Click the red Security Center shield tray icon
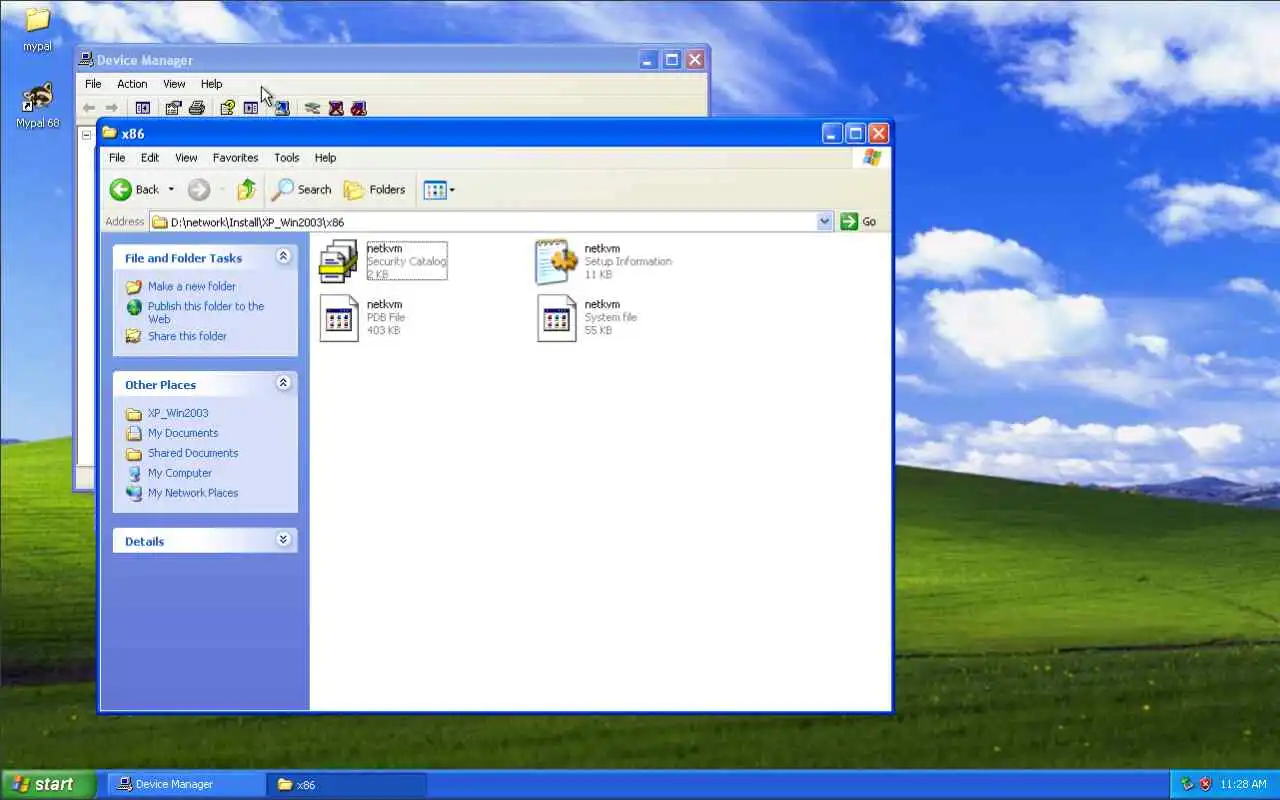The image size is (1280, 800). pos(1205,784)
